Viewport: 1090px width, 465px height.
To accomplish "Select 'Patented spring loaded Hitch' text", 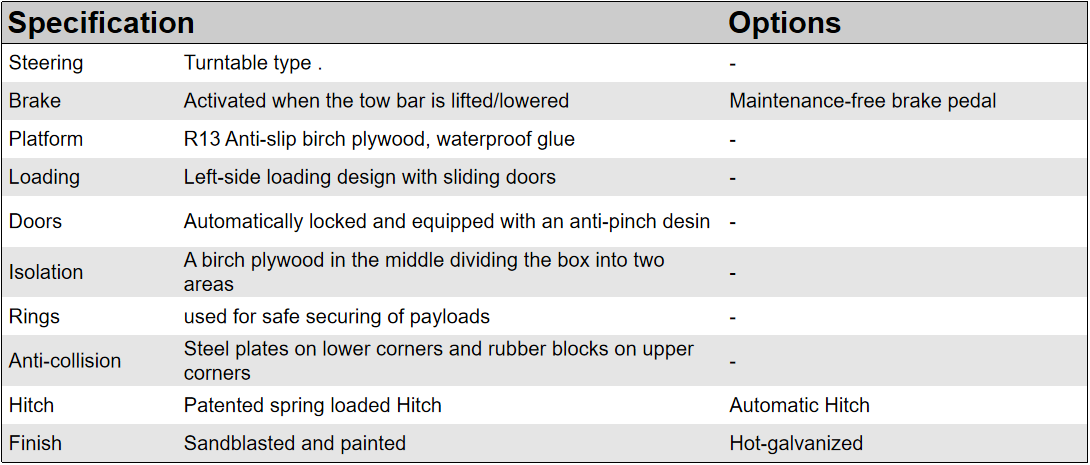I will [312, 405].
